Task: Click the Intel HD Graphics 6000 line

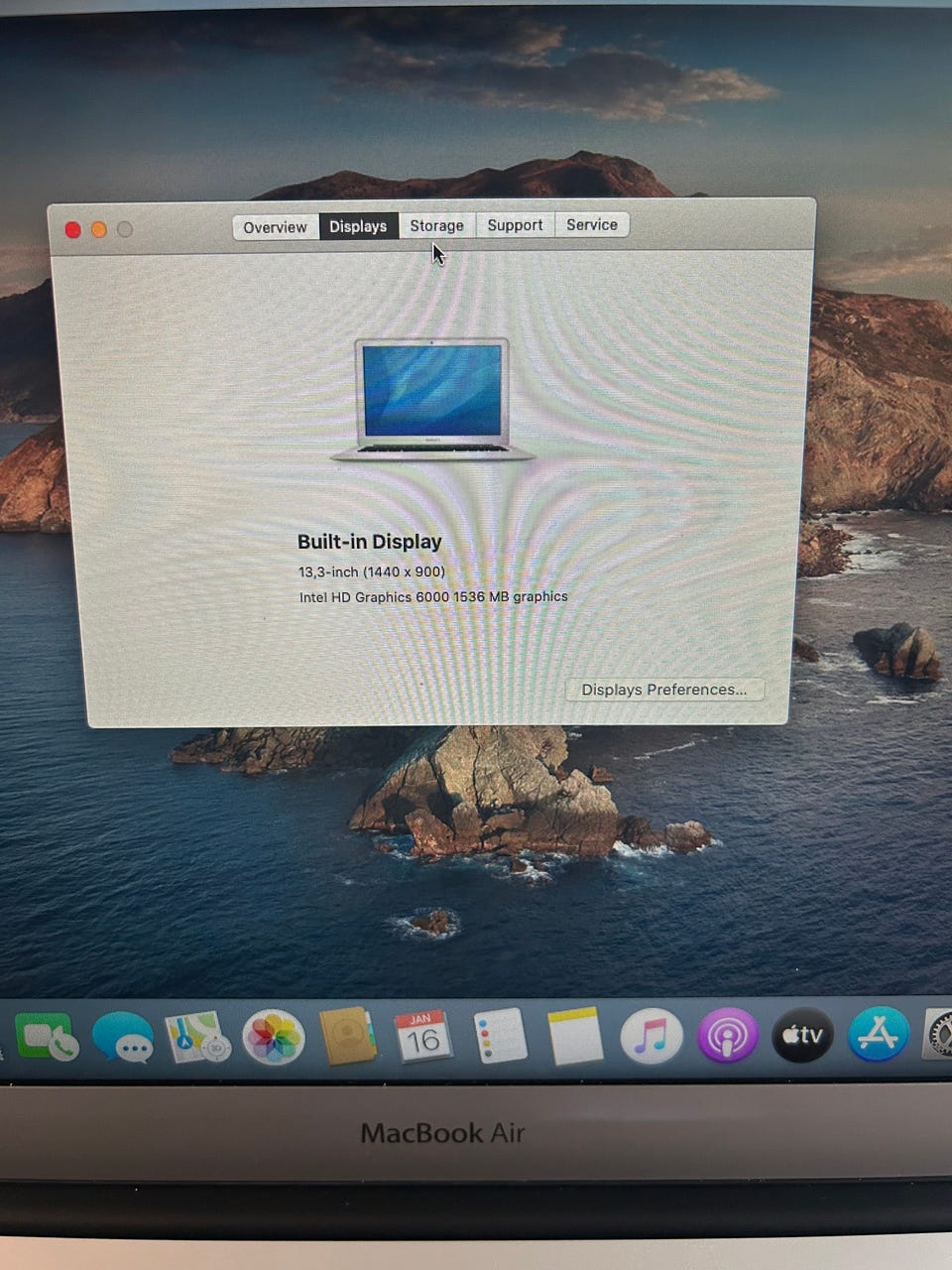Action: coord(433,597)
